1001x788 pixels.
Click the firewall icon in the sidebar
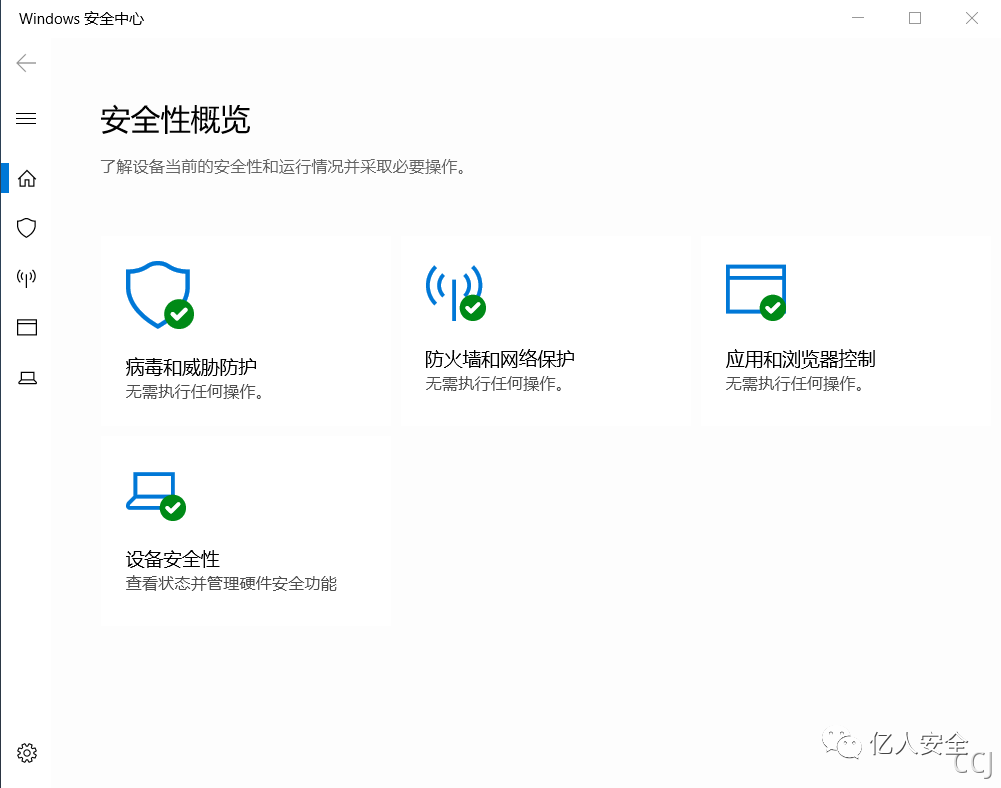tap(26, 327)
